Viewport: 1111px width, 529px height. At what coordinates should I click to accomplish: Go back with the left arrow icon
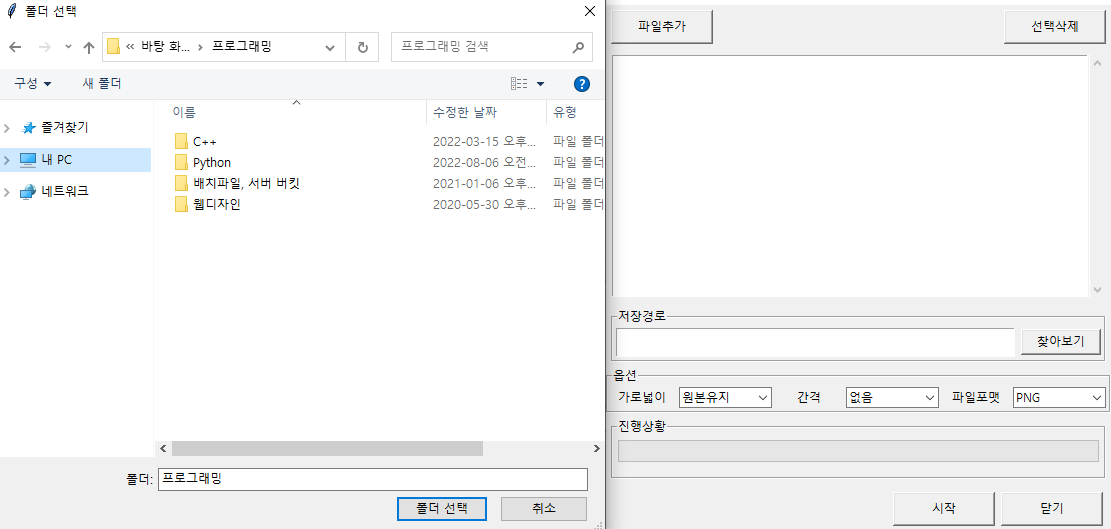click(15, 47)
